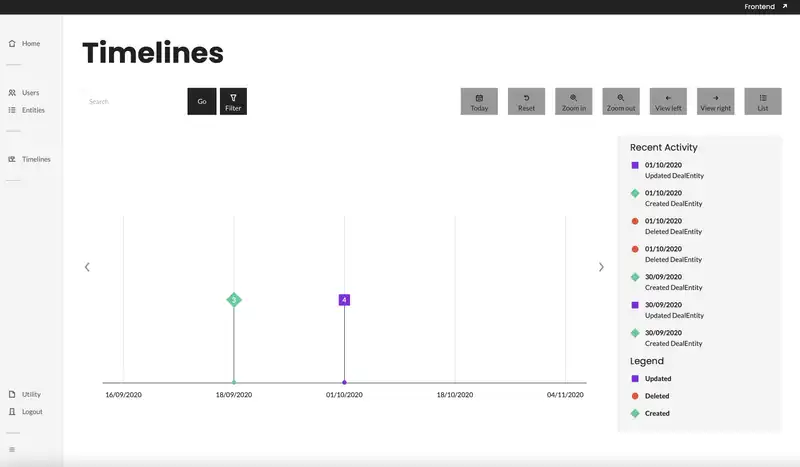Open Entities in sidebar
The image size is (800, 467).
pos(32,110)
